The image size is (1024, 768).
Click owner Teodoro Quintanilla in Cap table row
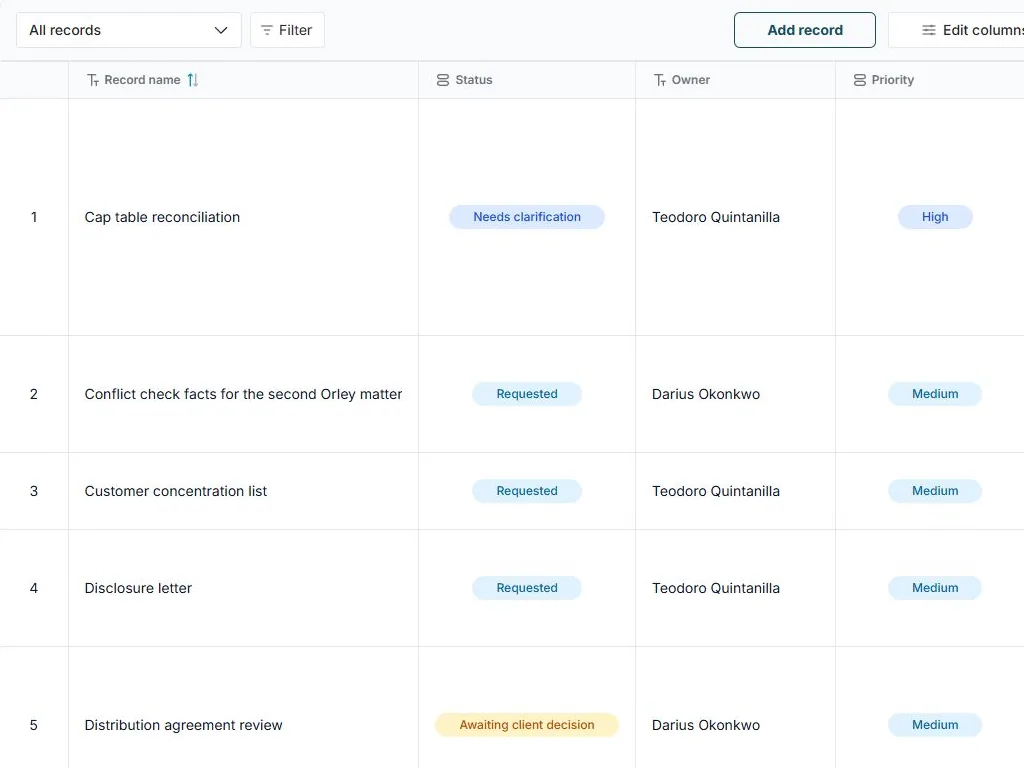716,217
